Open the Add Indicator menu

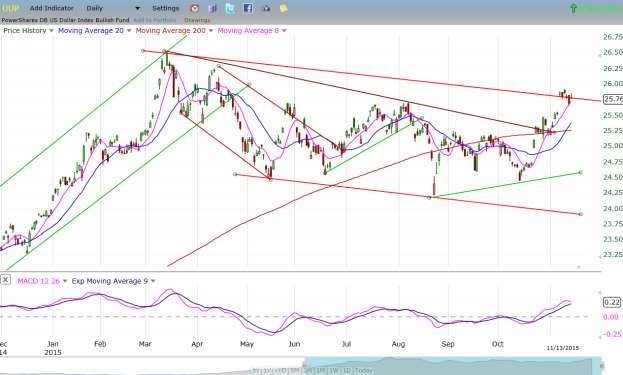(52, 8)
